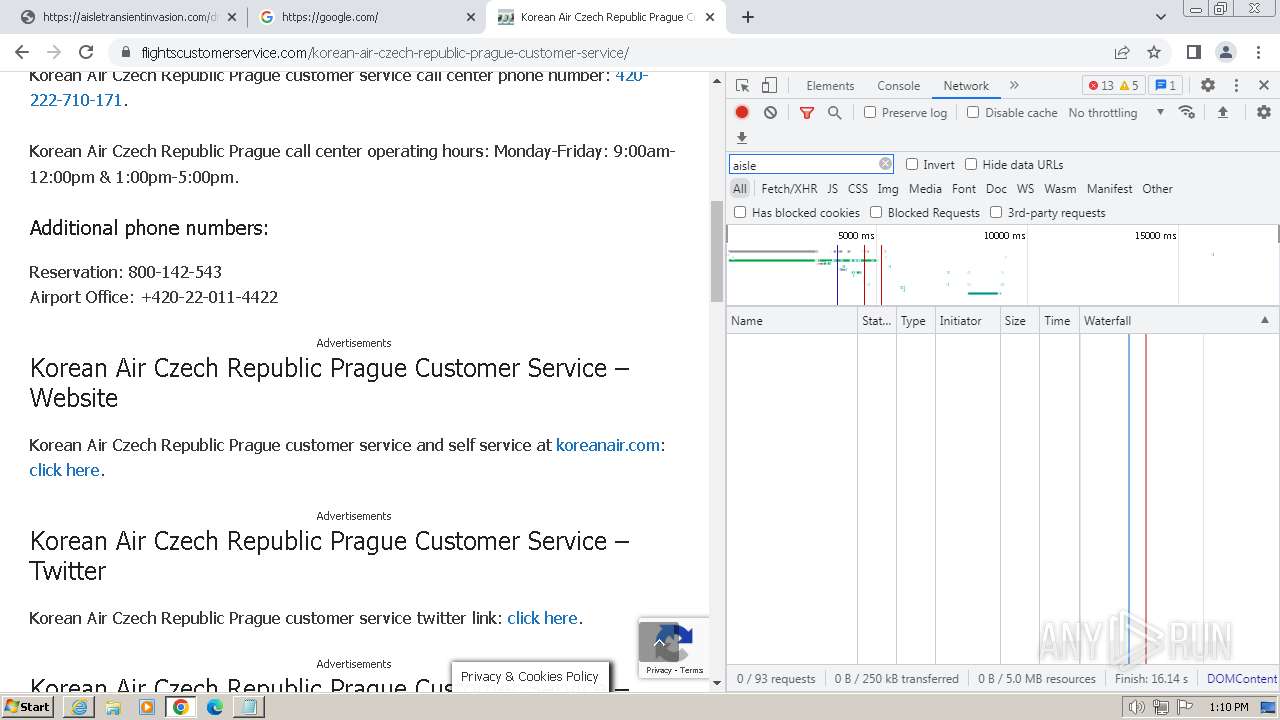The width and height of the screenshot is (1280, 720).
Task: Open Internet Explorer from the taskbar
Action: point(79,706)
